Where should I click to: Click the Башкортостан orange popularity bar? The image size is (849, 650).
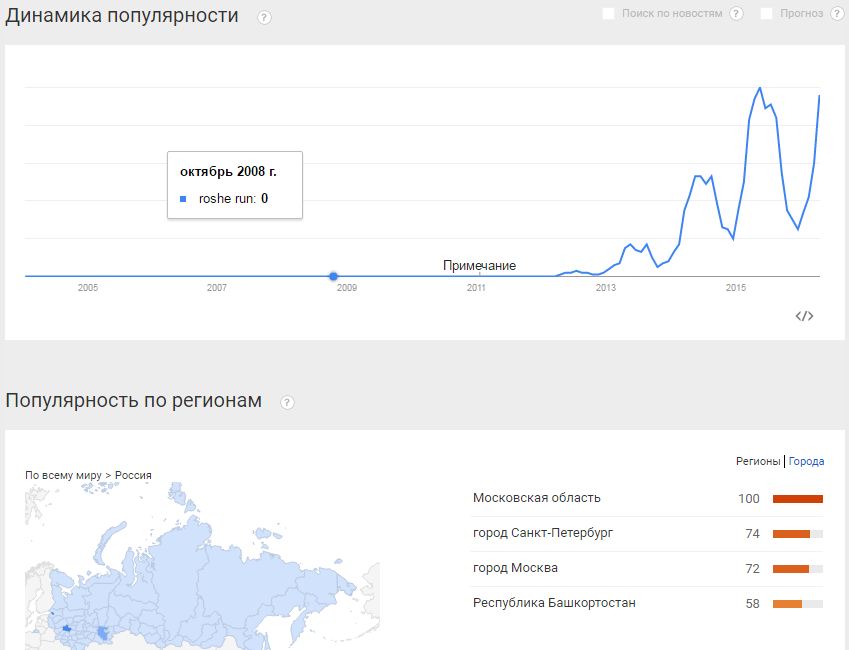[x=787, y=604]
